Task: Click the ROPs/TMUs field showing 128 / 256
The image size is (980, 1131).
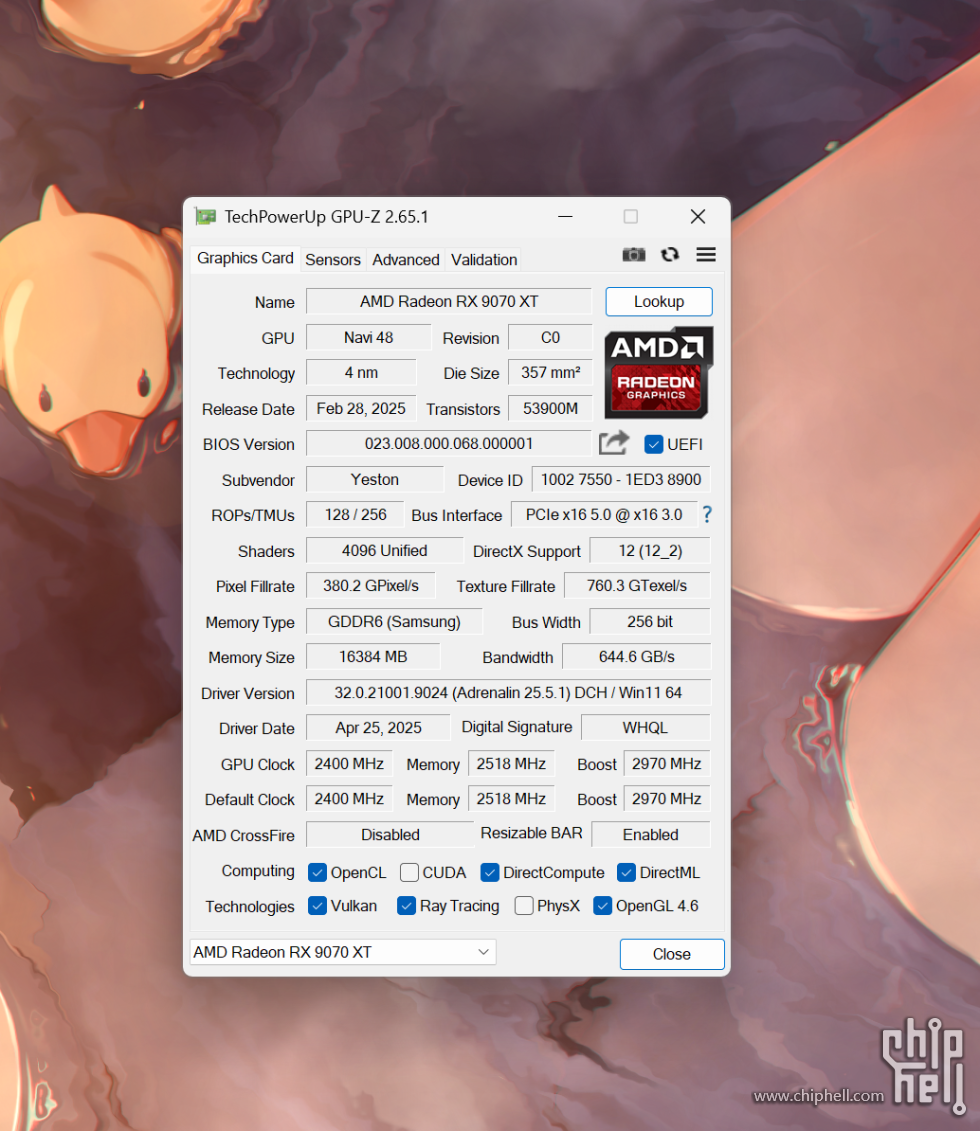Action: tap(356, 515)
